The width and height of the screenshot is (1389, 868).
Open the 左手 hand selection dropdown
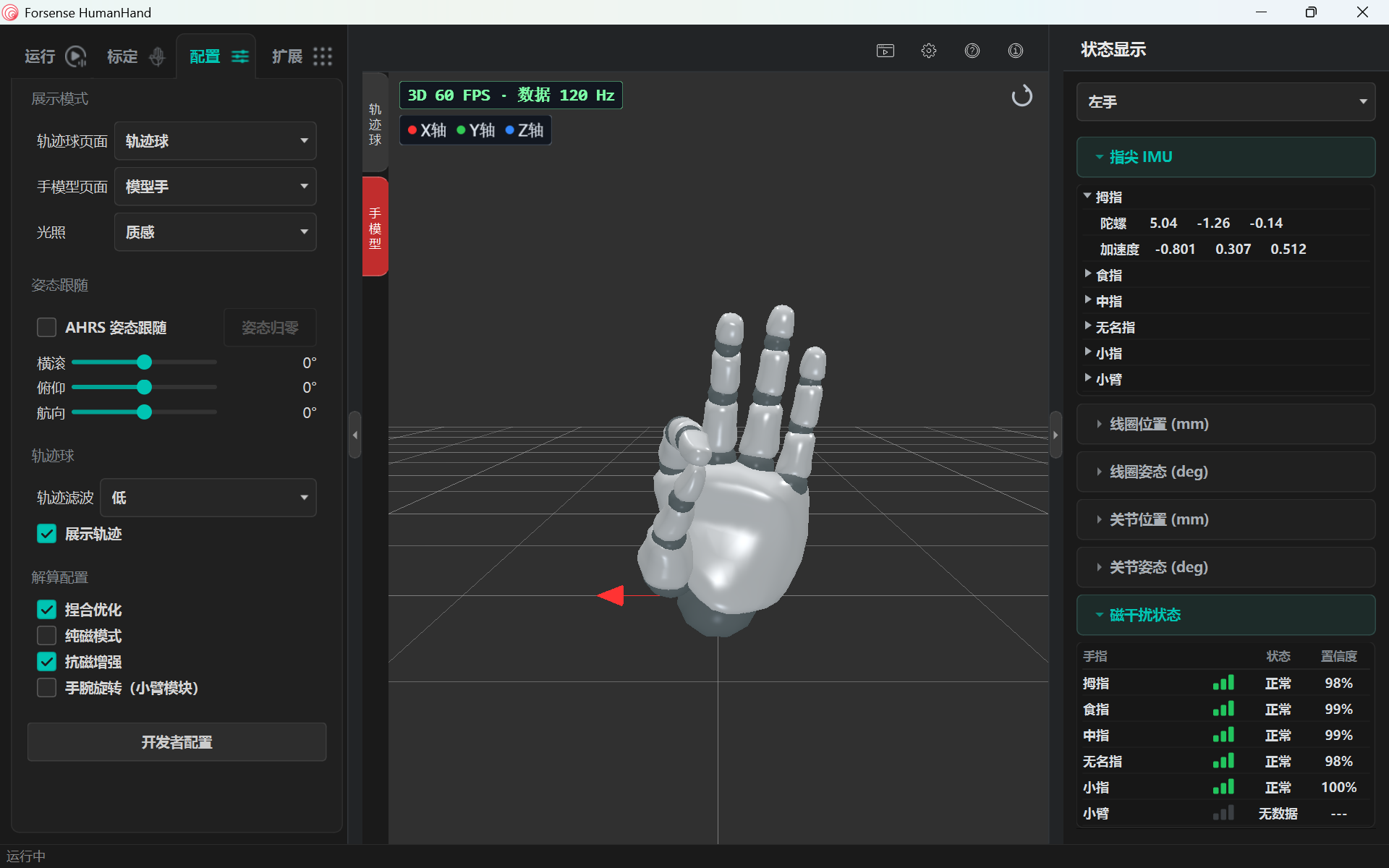pos(1226,102)
